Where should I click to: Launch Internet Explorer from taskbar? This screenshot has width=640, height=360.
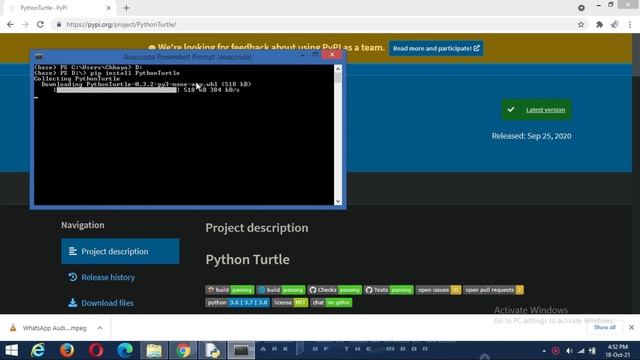click(38, 351)
